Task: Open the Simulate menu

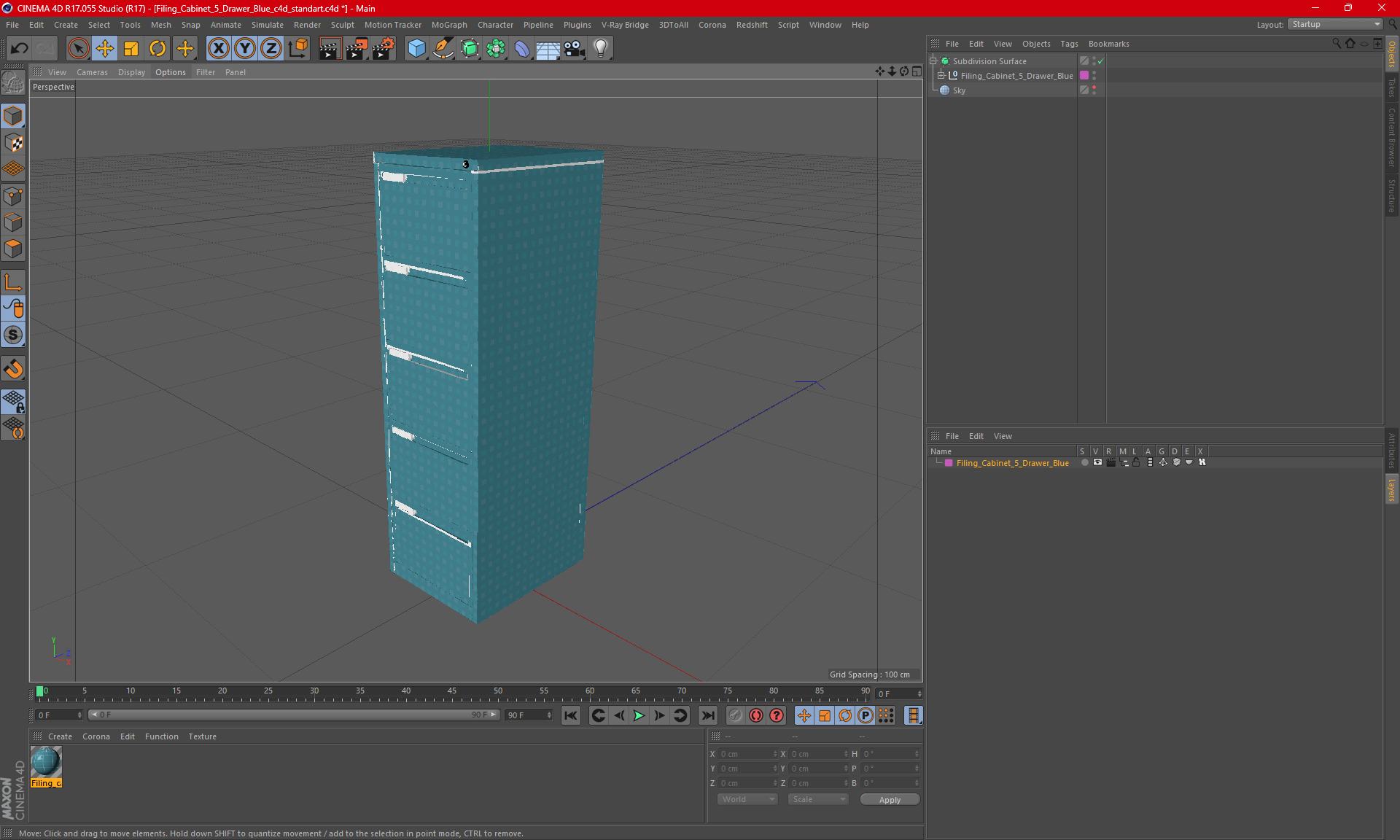Action: click(x=268, y=25)
